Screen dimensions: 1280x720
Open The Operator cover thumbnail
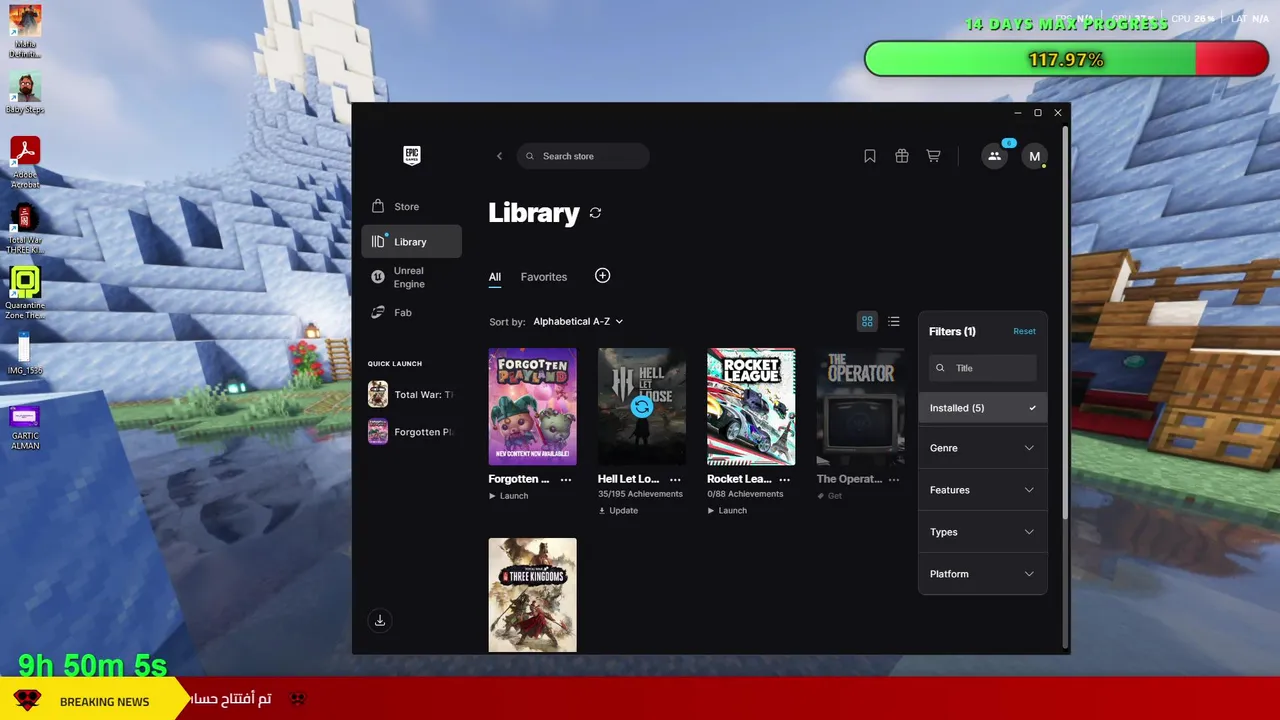[860, 407]
